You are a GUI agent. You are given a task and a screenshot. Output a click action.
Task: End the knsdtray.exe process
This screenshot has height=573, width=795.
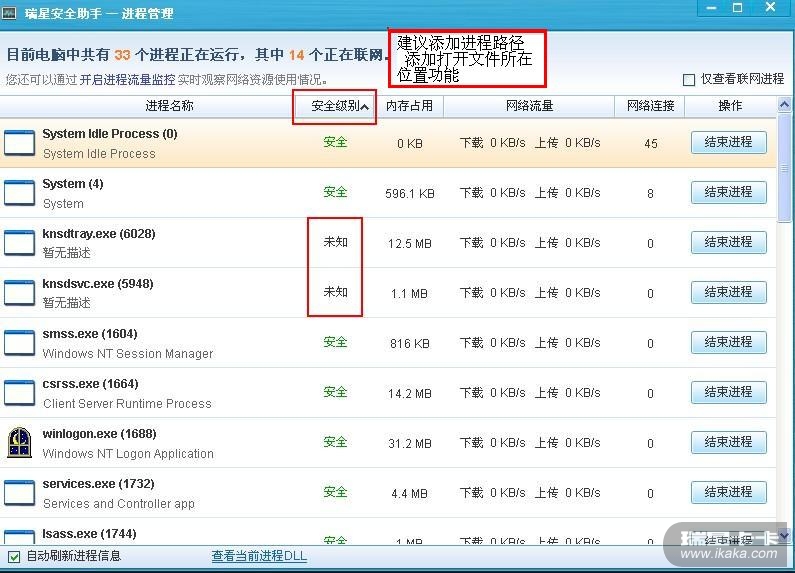click(x=729, y=242)
